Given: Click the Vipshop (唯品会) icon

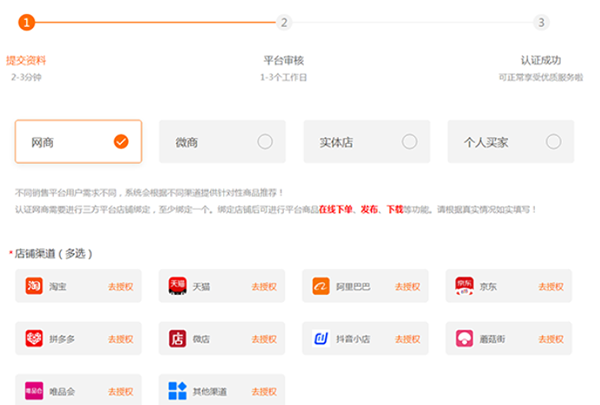Looking at the screenshot, I should pyautogui.click(x=34, y=390).
